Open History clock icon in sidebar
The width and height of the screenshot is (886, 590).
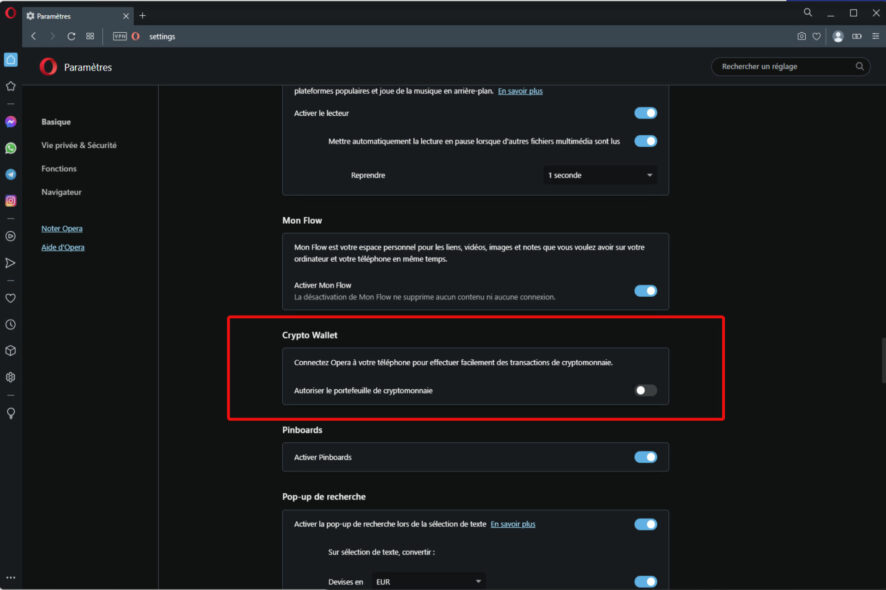(11, 324)
